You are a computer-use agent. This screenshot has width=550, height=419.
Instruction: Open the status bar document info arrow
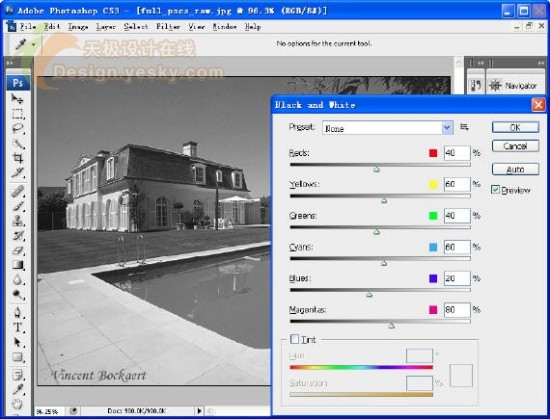coord(199,411)
